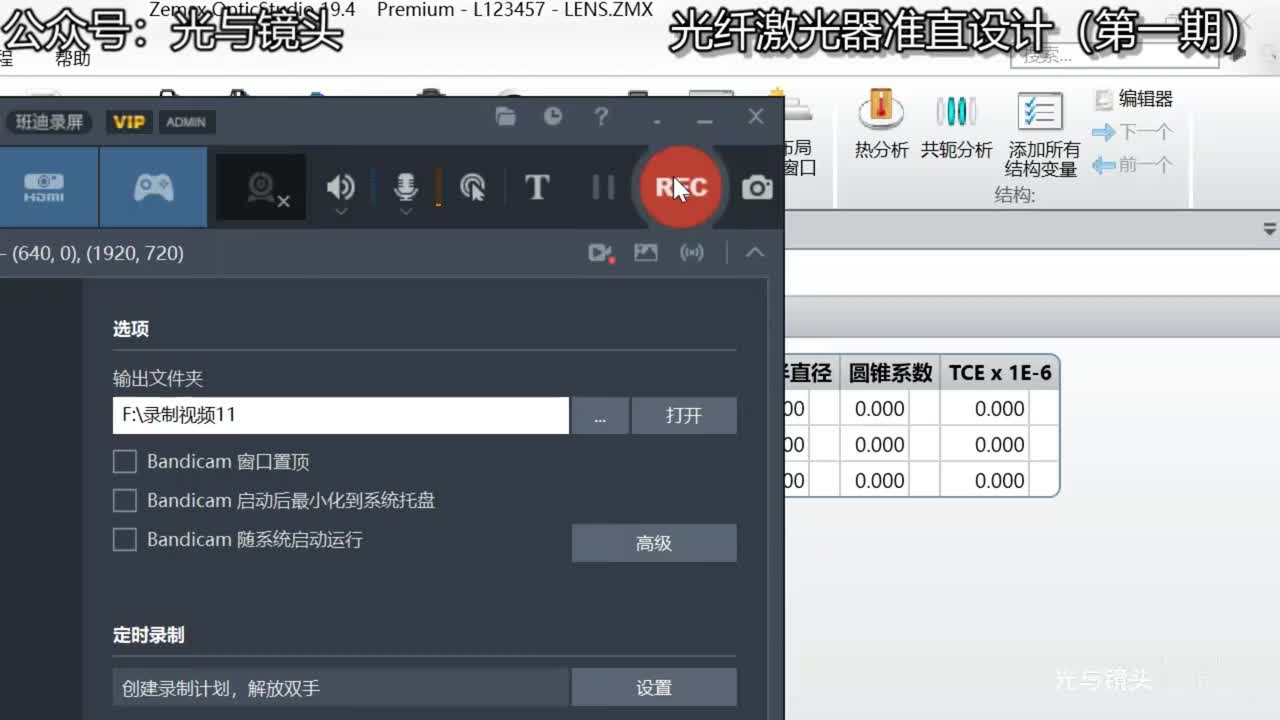
Task: Click the 打开 button
Action: tap(684, 415)
